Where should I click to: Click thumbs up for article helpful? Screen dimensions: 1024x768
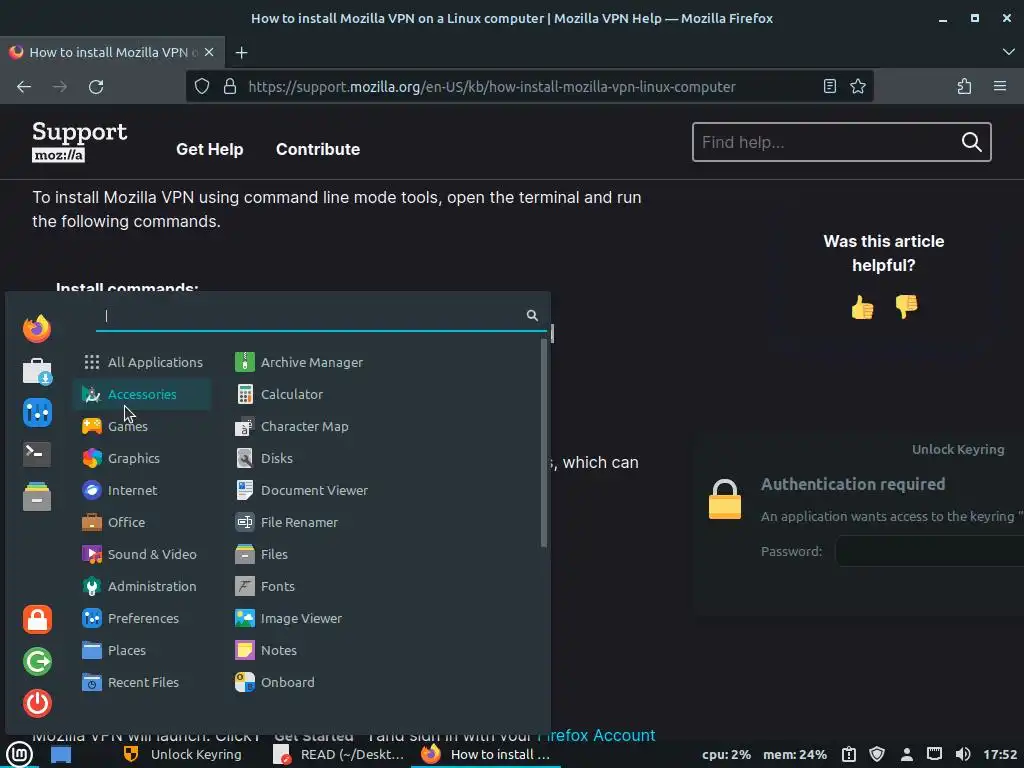pos(862,306)
